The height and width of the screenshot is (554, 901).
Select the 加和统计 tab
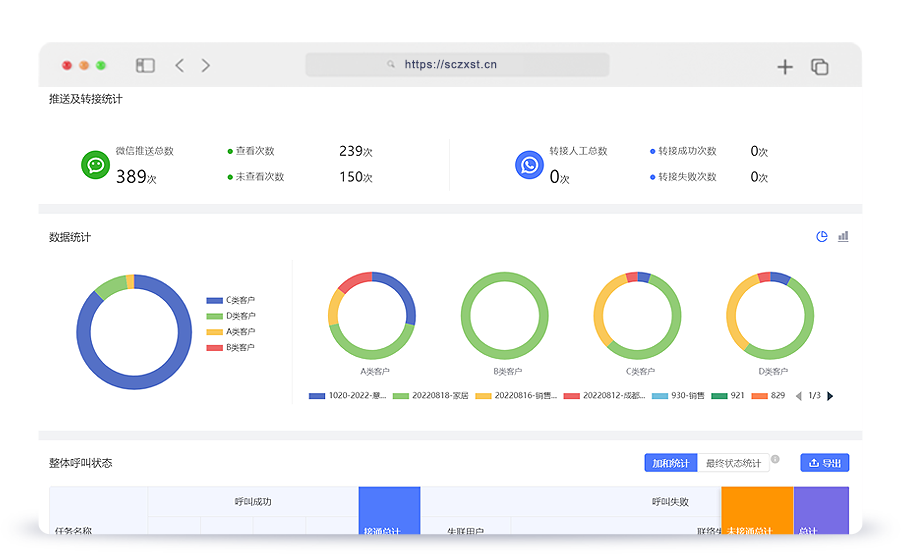pos(670,463)
